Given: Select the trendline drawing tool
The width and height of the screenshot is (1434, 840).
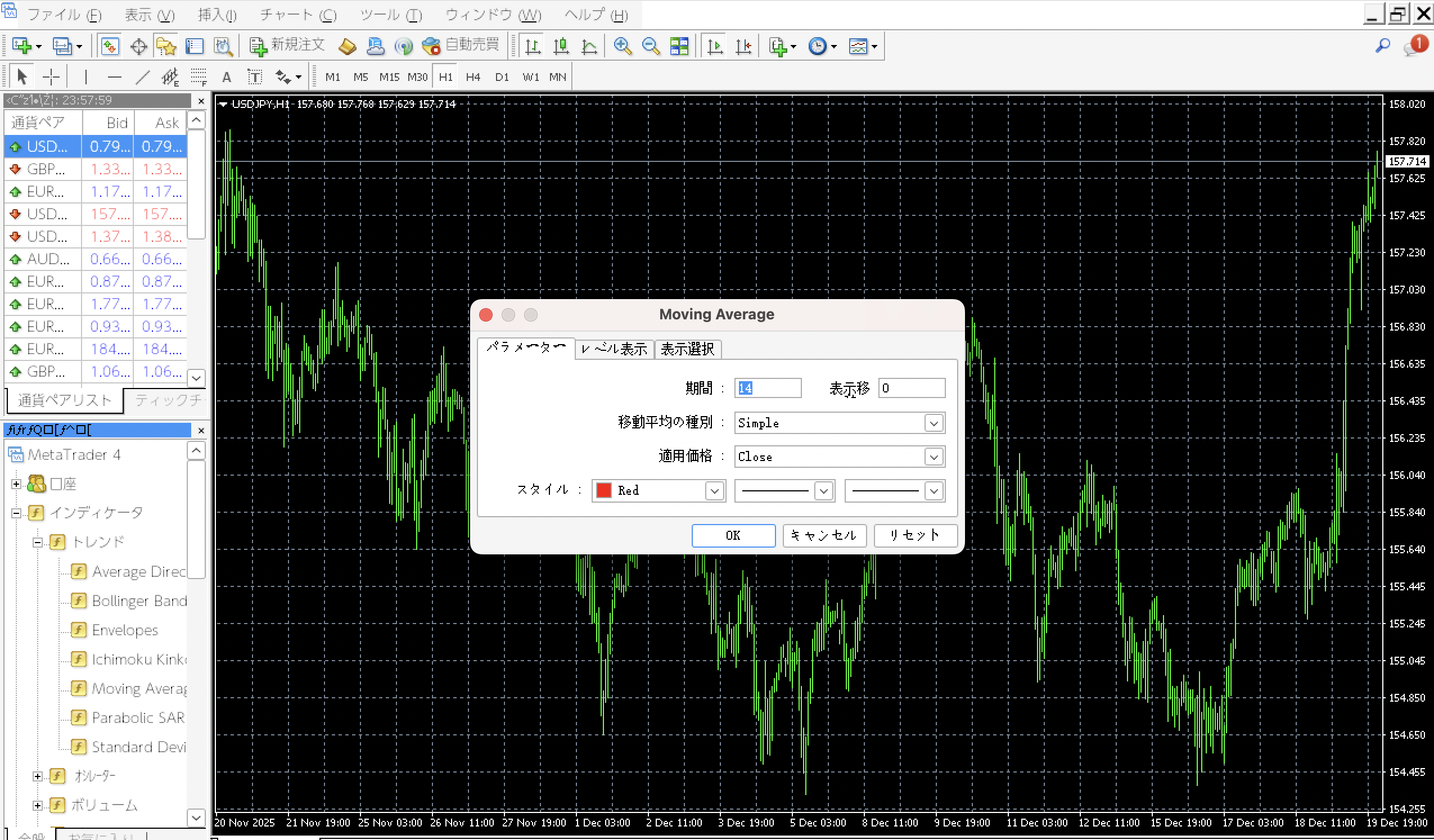Looking at the screenshot, I should tap(143, 76).
